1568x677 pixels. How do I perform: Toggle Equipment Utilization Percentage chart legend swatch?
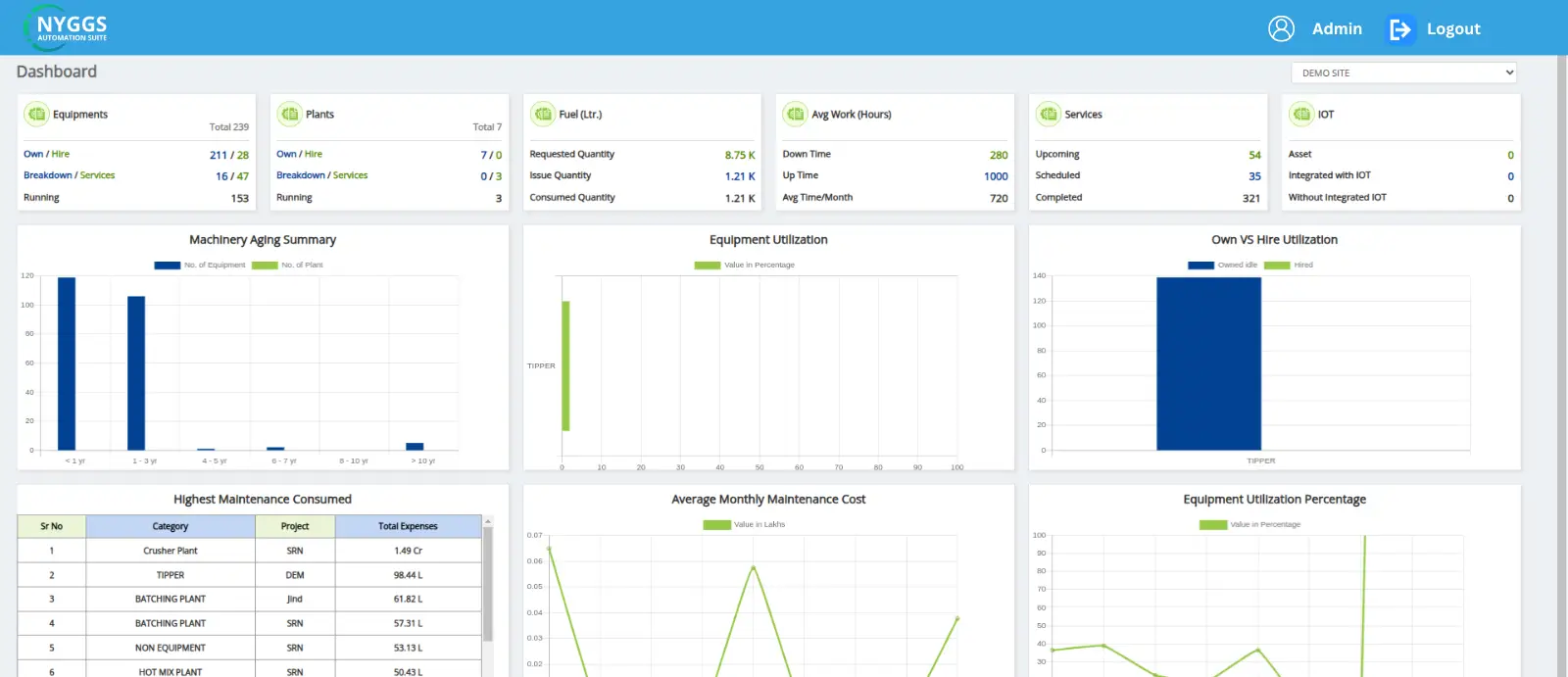pos(1213,524)
